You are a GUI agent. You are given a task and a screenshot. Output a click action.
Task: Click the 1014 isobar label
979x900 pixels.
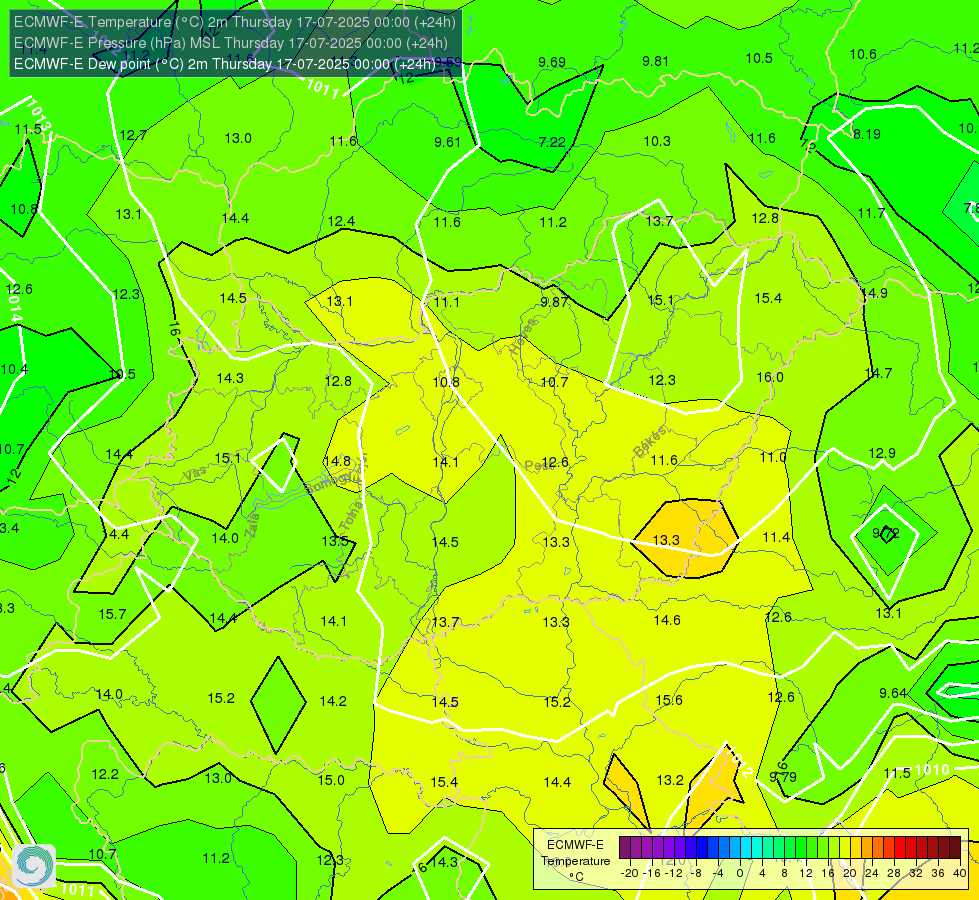tap(15, 306)
